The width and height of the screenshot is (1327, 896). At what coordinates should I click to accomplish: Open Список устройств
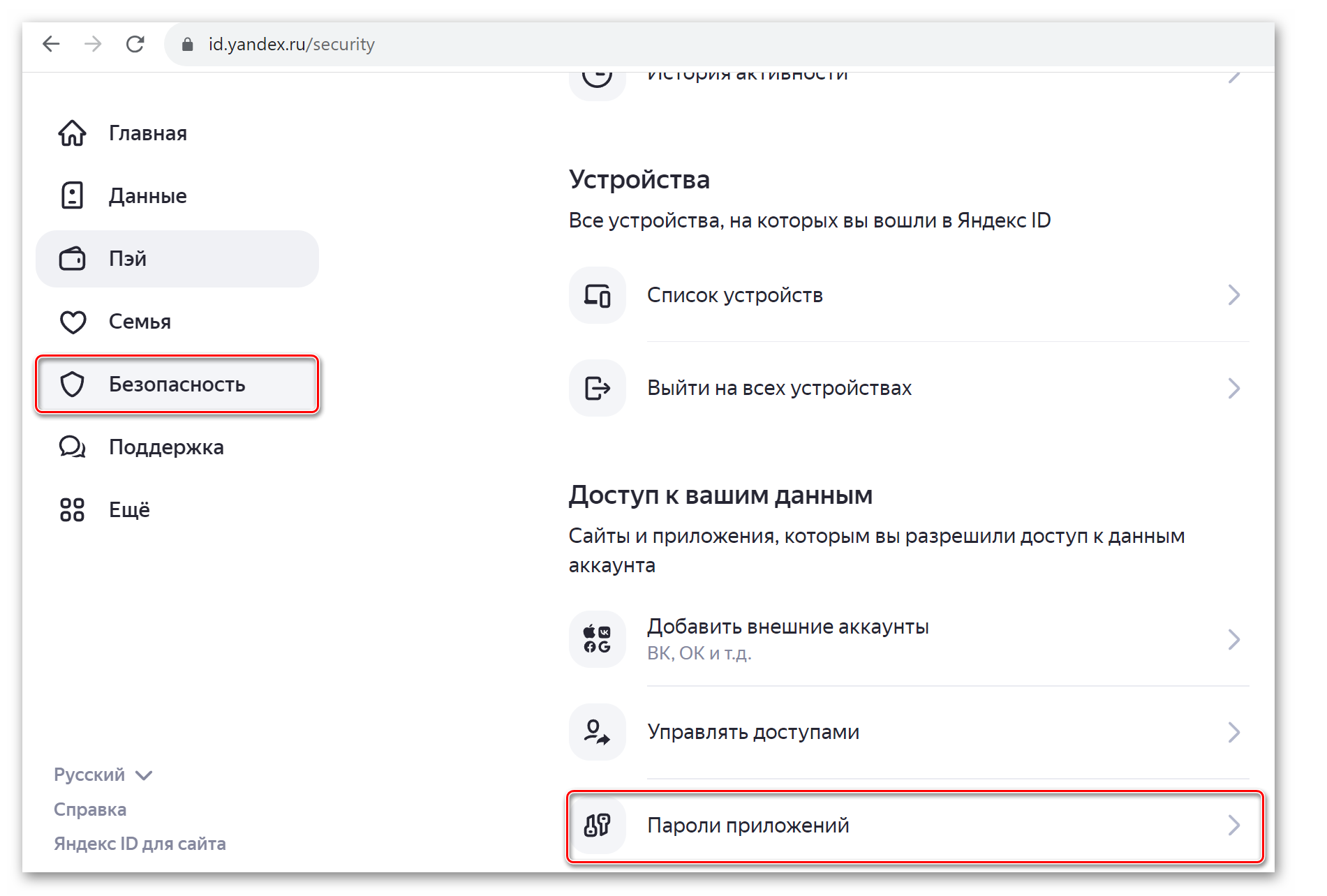[x=909, y=295]
